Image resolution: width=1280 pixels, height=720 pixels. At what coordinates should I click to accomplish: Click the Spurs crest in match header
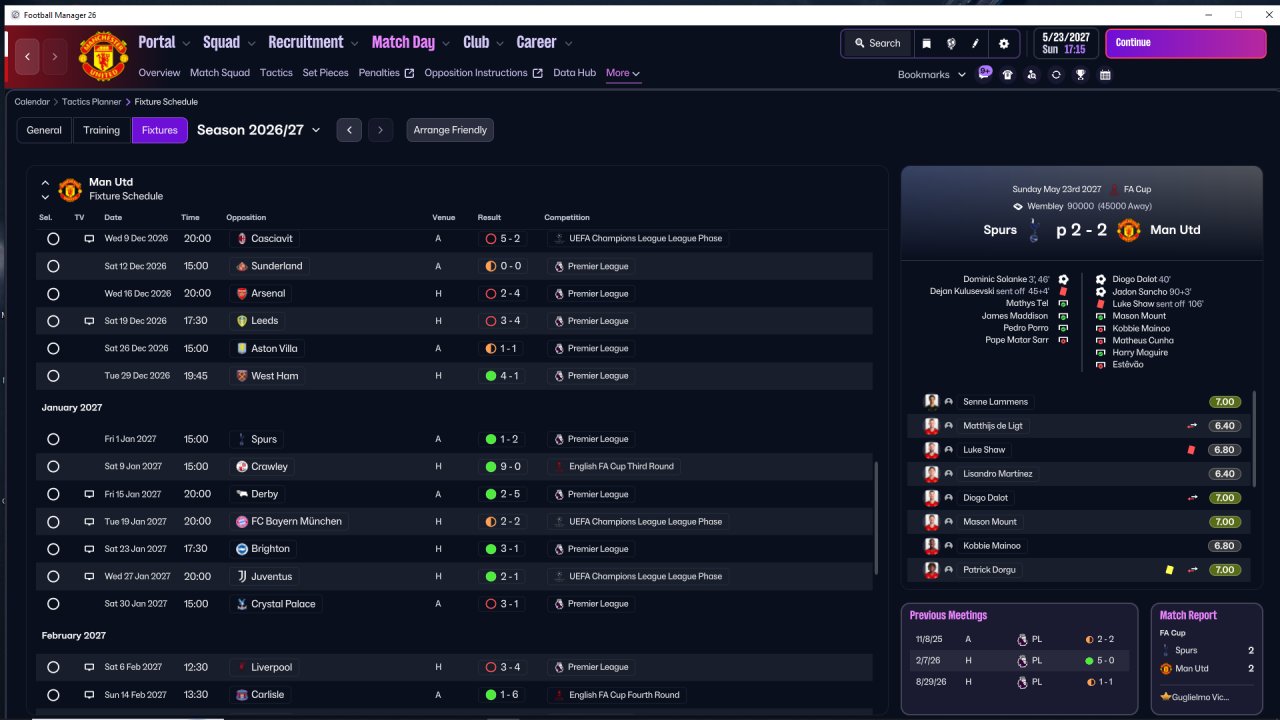coord(1034,230)
